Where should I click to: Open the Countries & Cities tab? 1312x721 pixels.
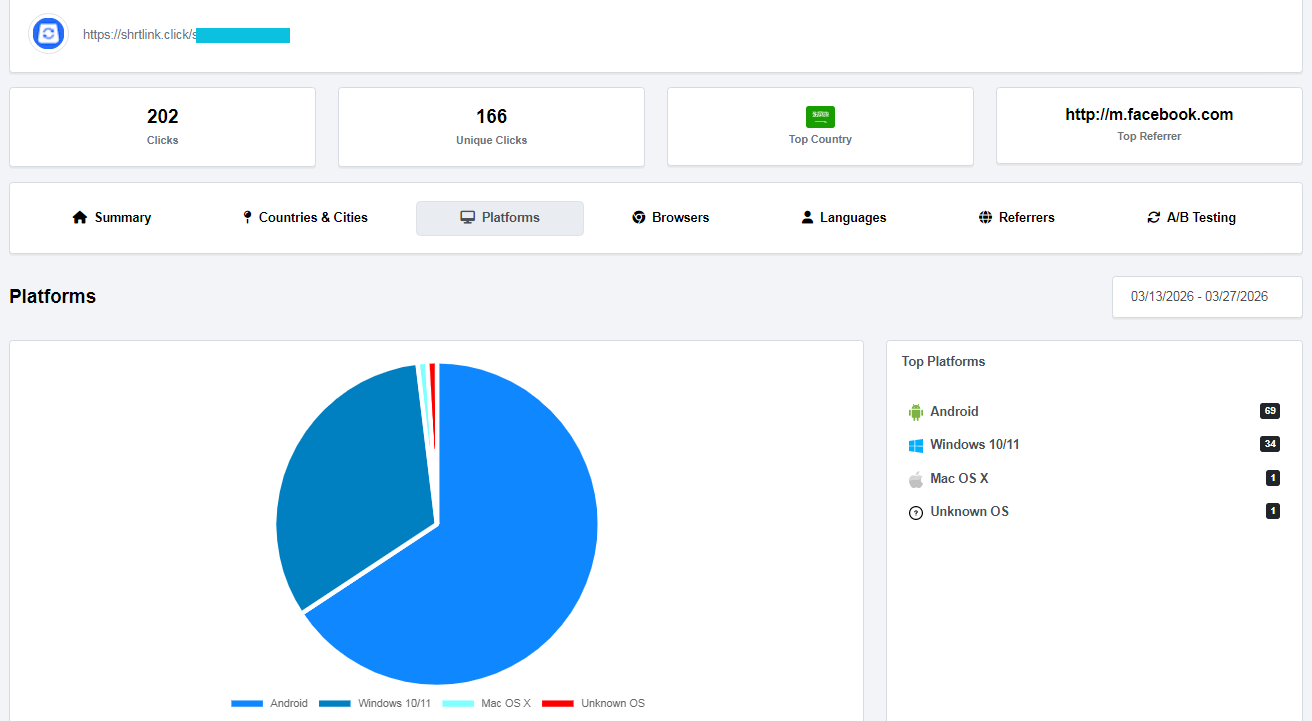[305, 217]
